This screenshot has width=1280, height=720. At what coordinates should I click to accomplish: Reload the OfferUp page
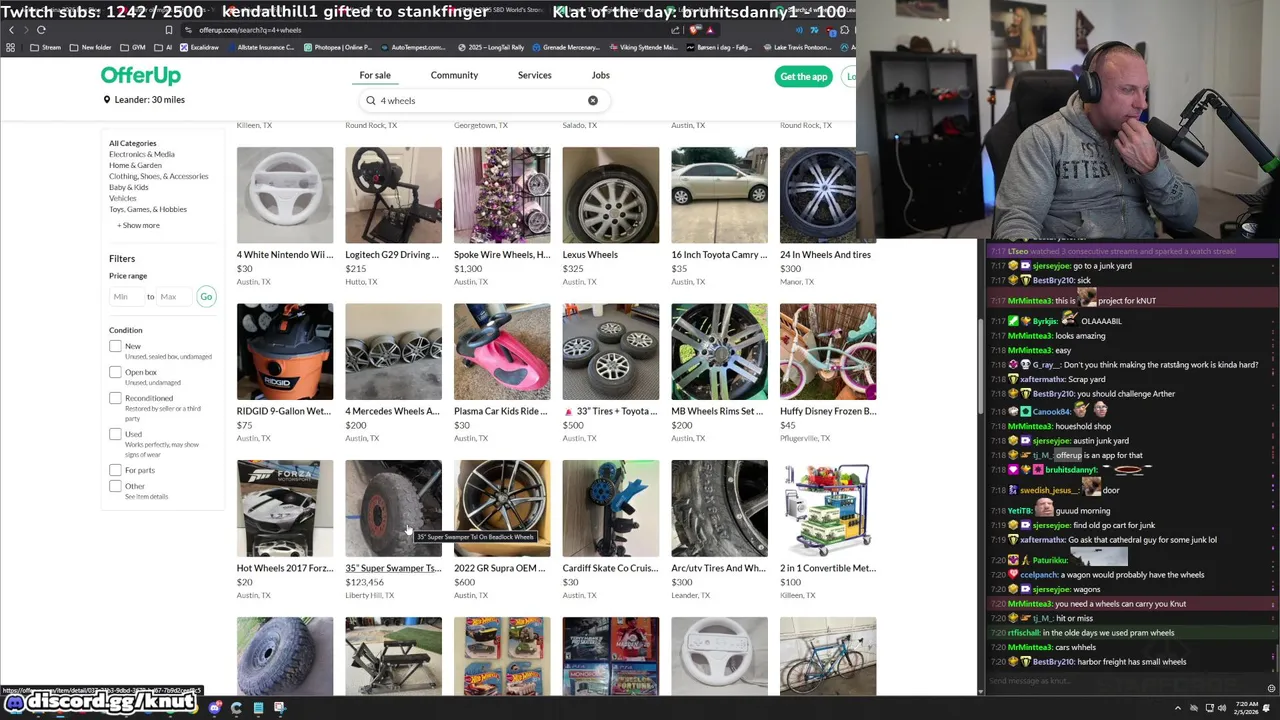point(41,30)
